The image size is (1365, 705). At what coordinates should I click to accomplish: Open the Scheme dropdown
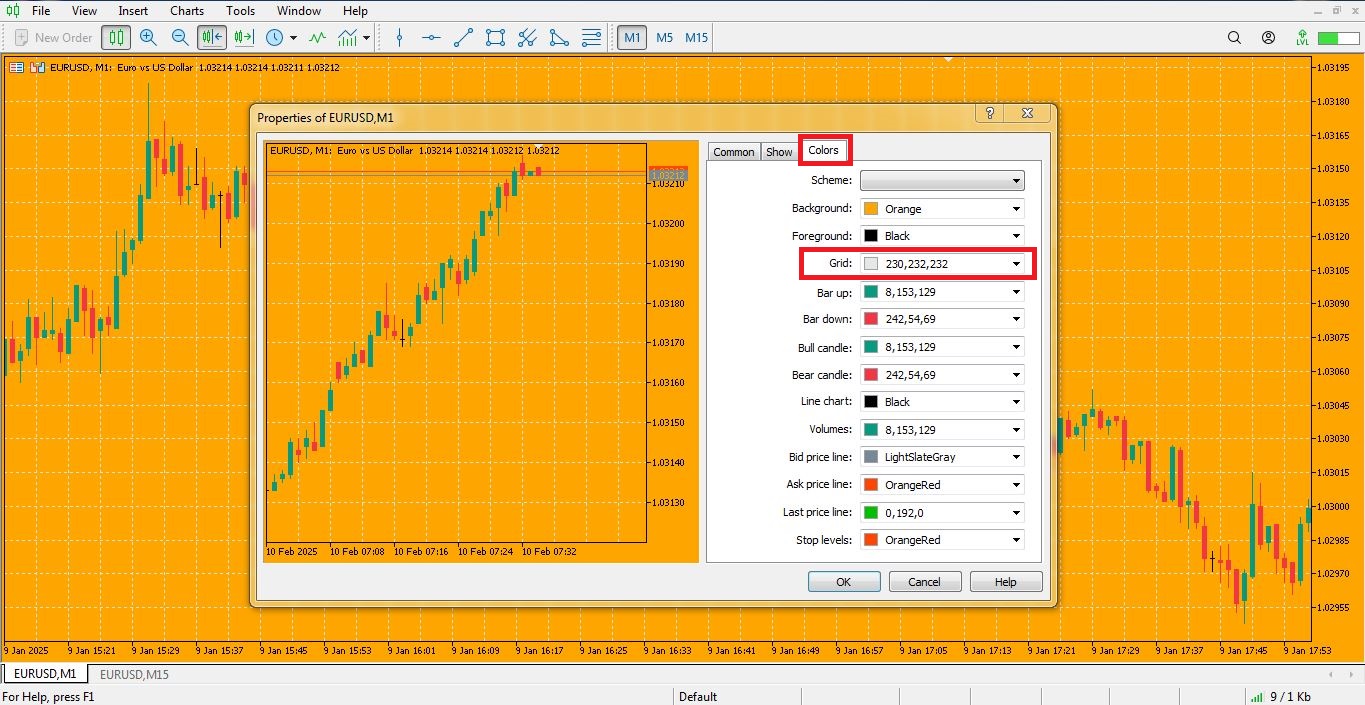942,181
